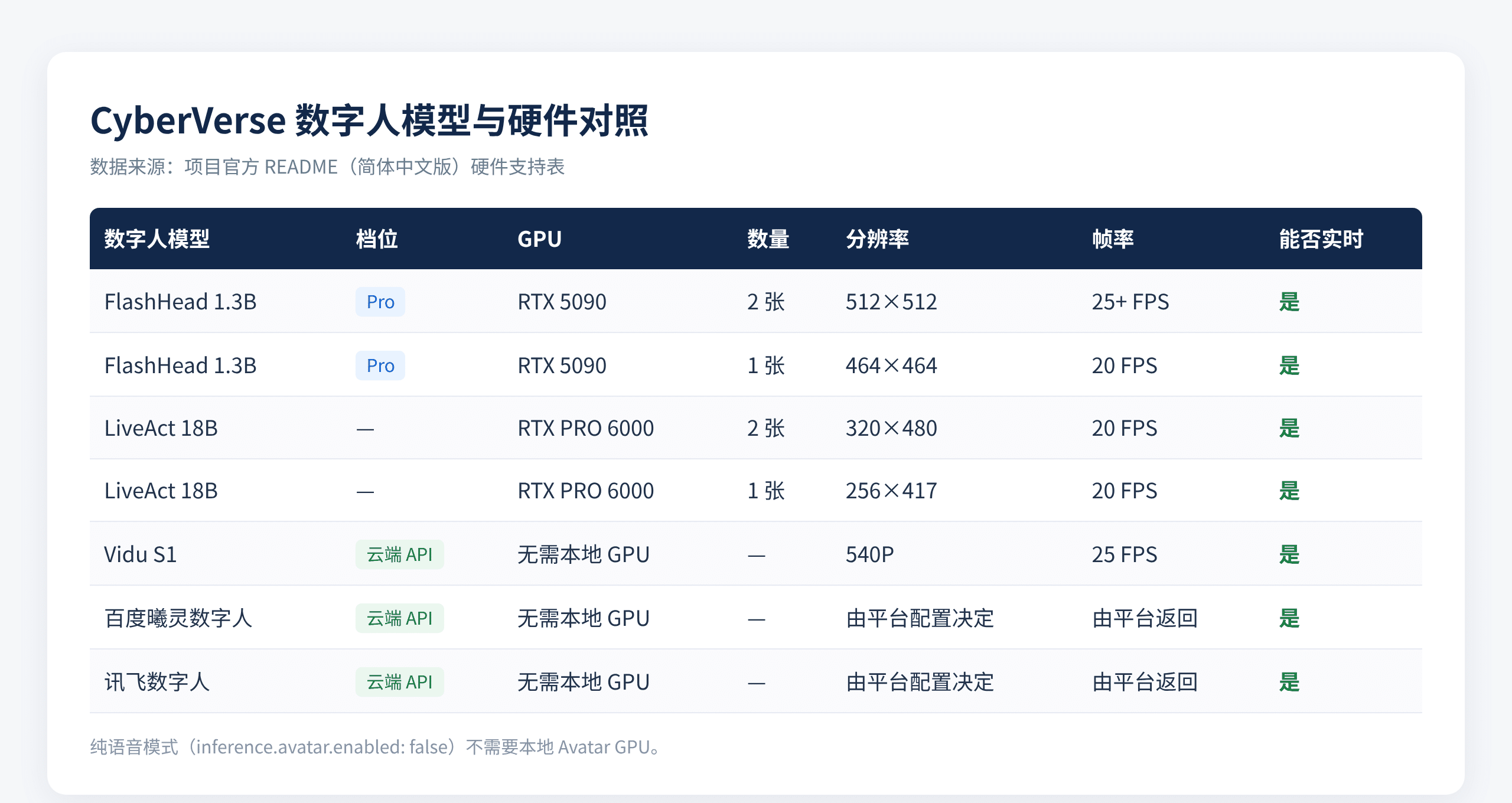1512x803 pixels.
Task: Click the 数字人模型 column header
Action: point(157,239)
